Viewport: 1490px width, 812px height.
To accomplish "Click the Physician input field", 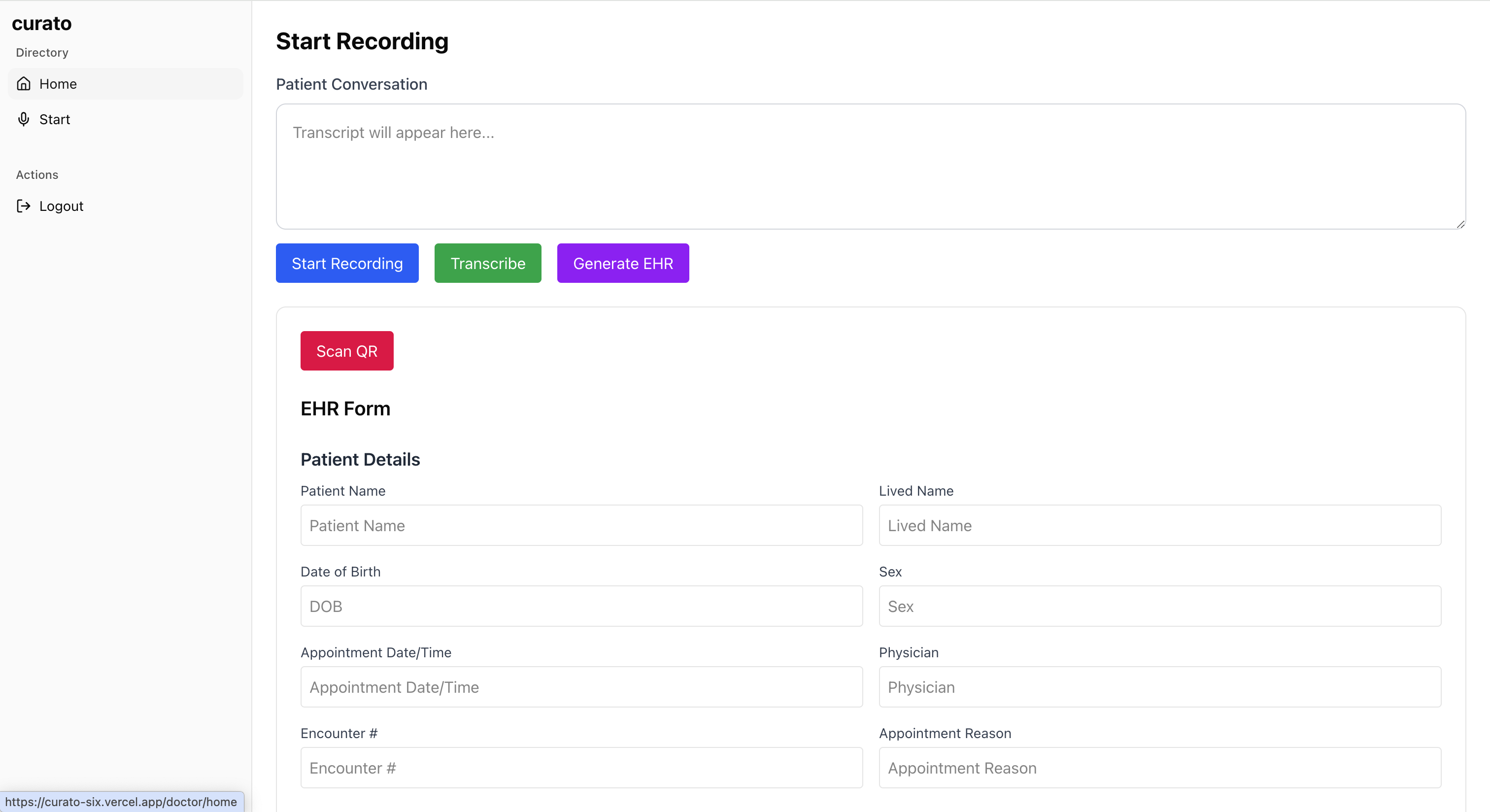I will coord(1159,687).
